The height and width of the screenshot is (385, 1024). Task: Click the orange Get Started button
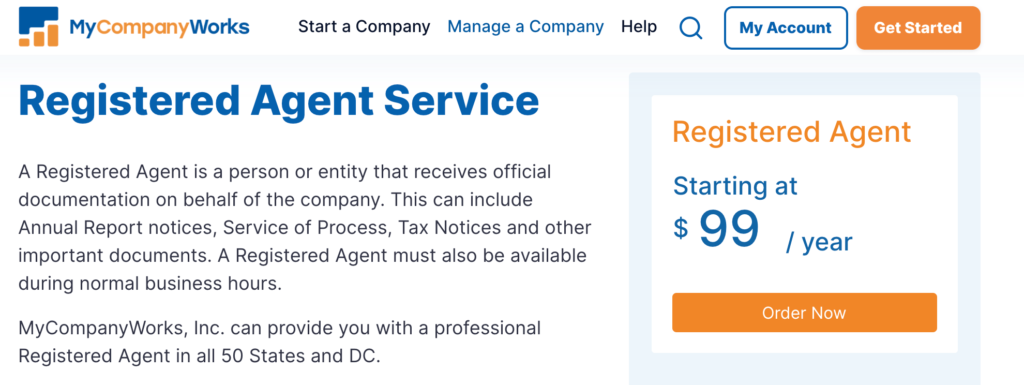coord(918,28)
